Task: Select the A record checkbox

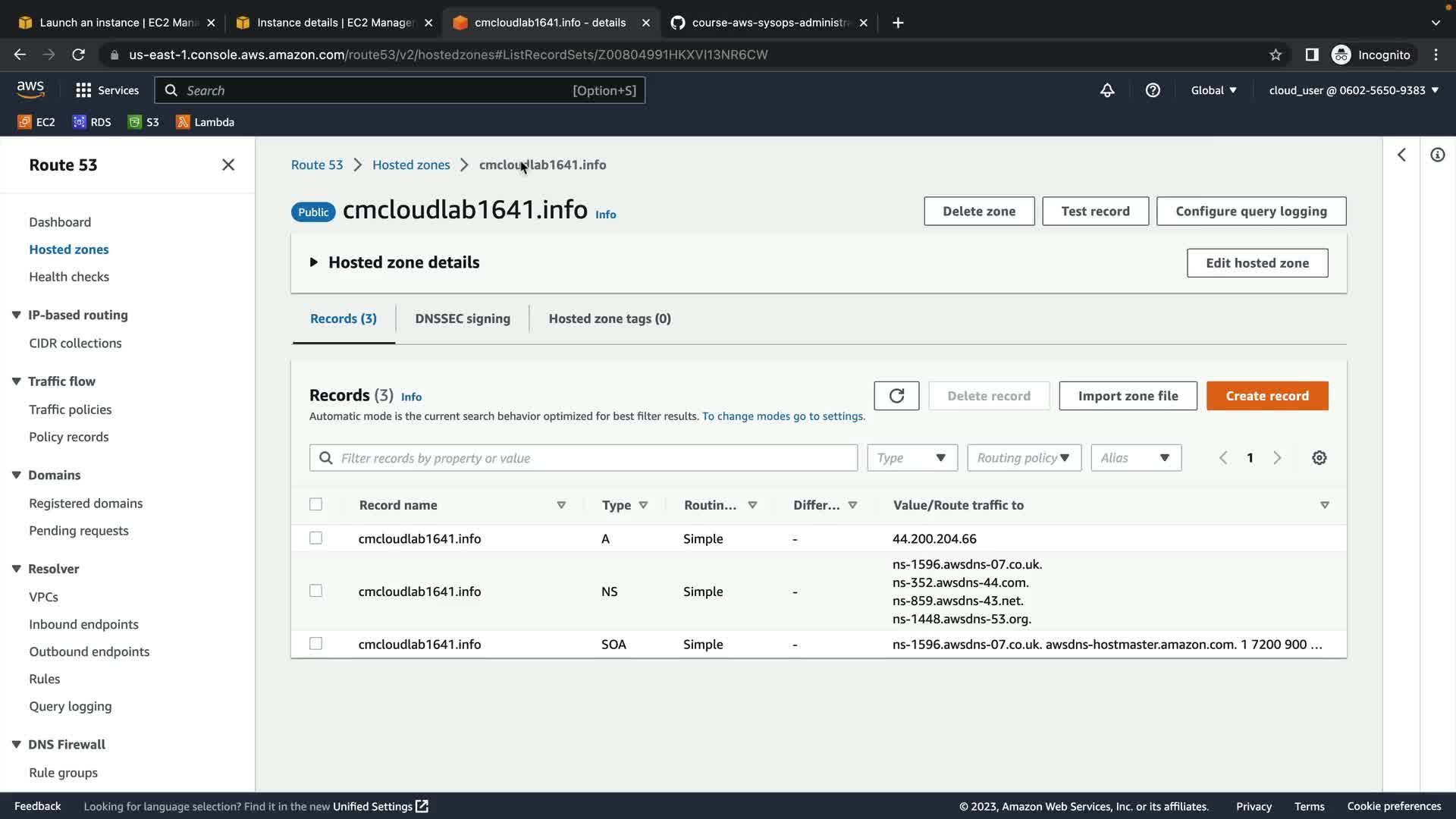Action: [x=316, y=538]
